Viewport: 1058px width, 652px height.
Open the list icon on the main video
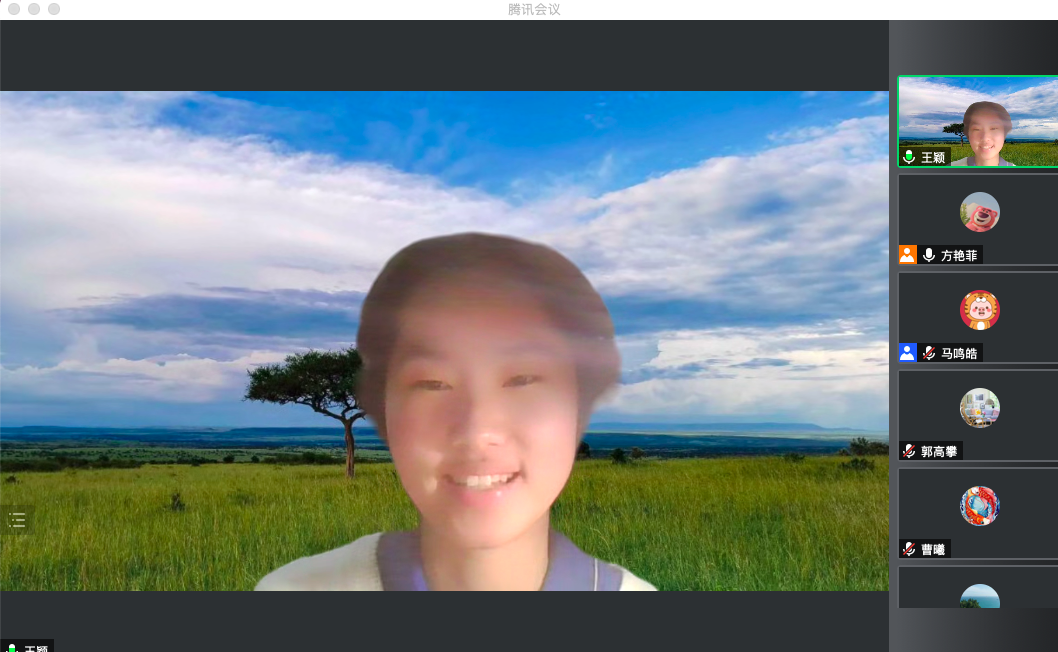tap(17, 520)
